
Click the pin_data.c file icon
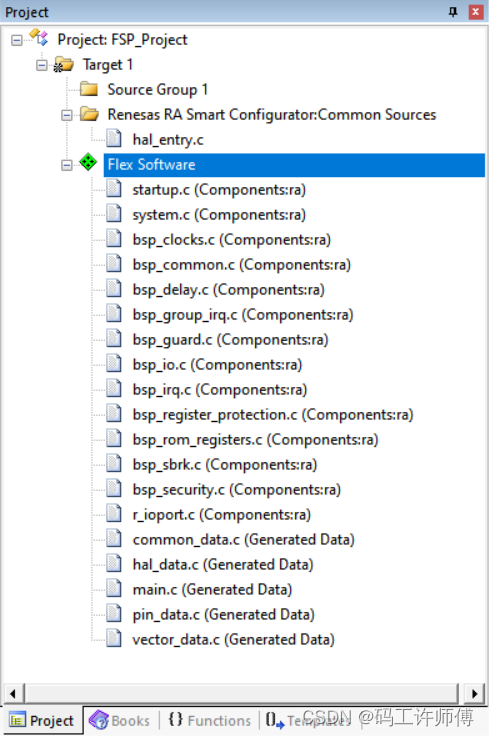114,613
